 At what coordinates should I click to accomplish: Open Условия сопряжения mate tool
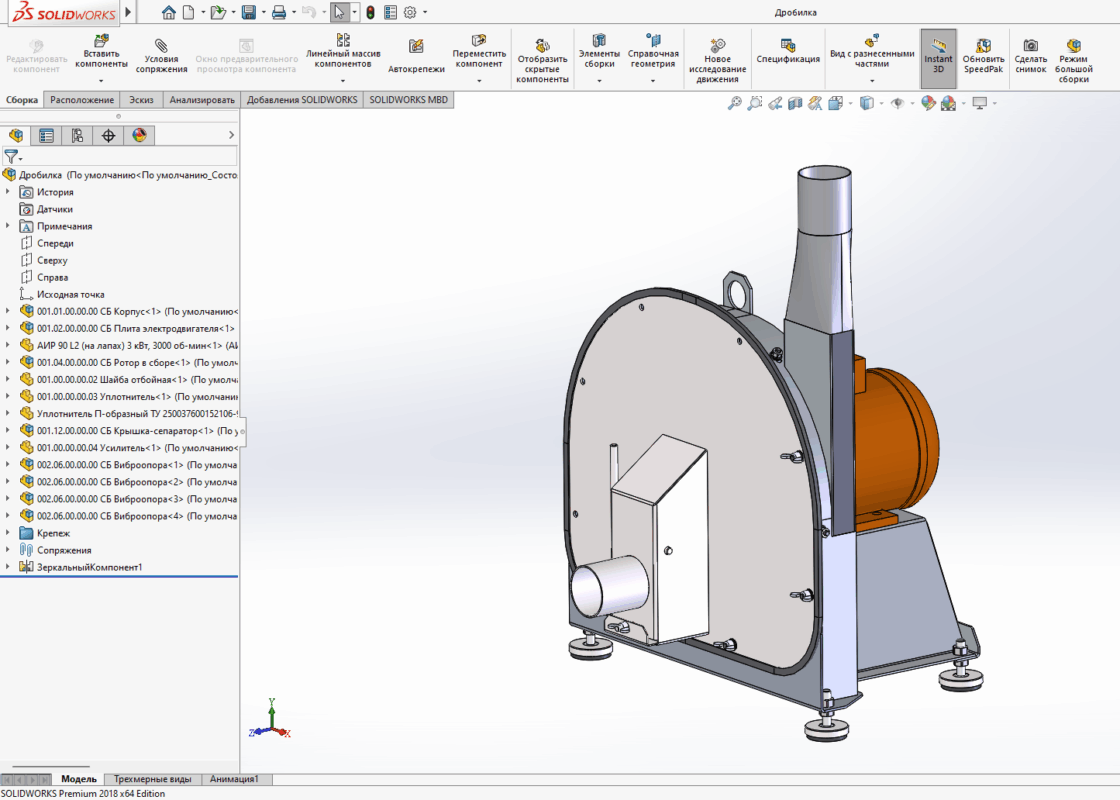click(x=161, y=47)
